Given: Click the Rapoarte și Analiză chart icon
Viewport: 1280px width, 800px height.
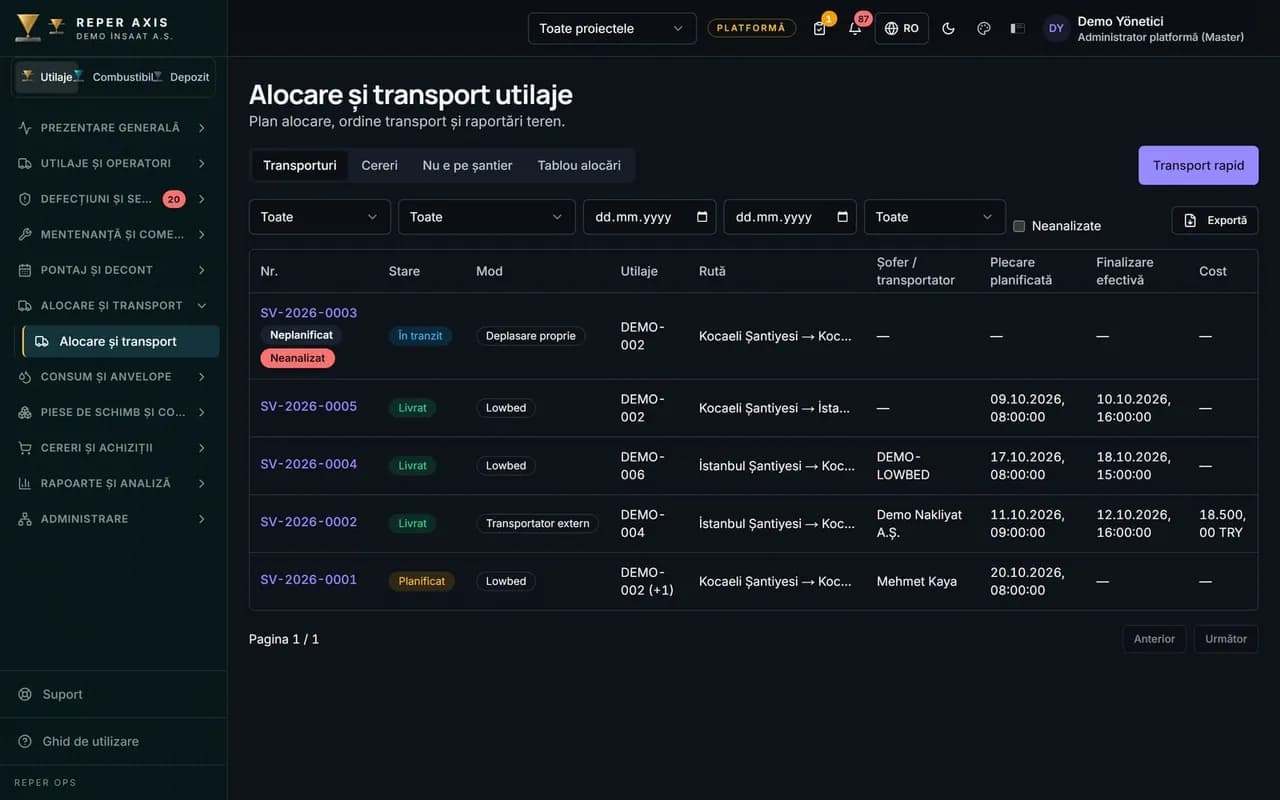Looking at the screenshot, I should (25, 483).
